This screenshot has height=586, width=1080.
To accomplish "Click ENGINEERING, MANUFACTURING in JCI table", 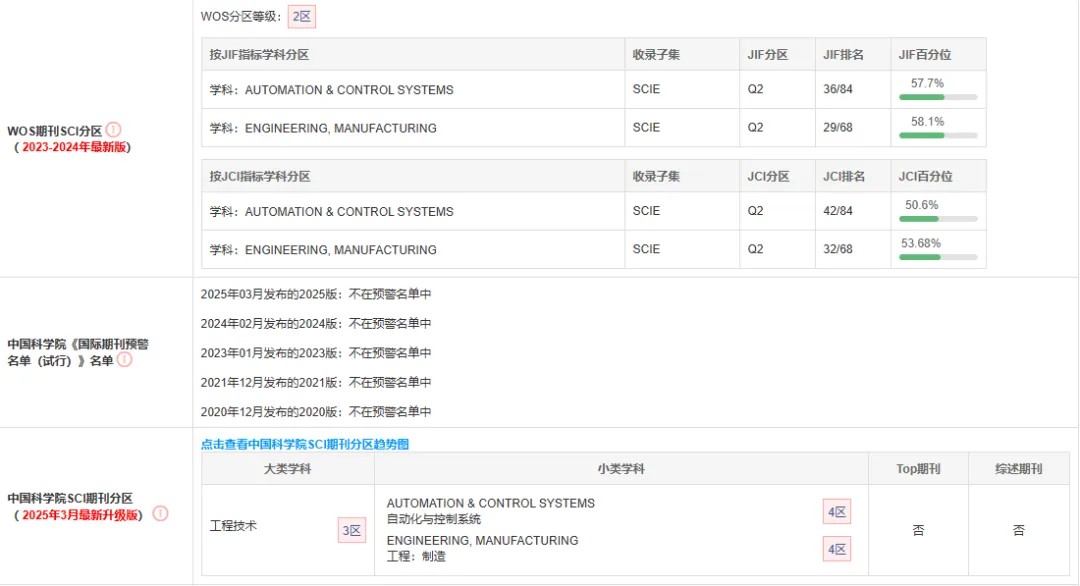I will (x=340, y=250).
